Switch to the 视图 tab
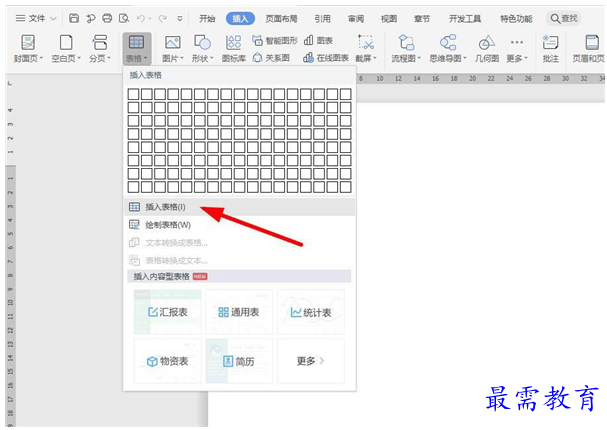The image size is (607, 430). 389,19
